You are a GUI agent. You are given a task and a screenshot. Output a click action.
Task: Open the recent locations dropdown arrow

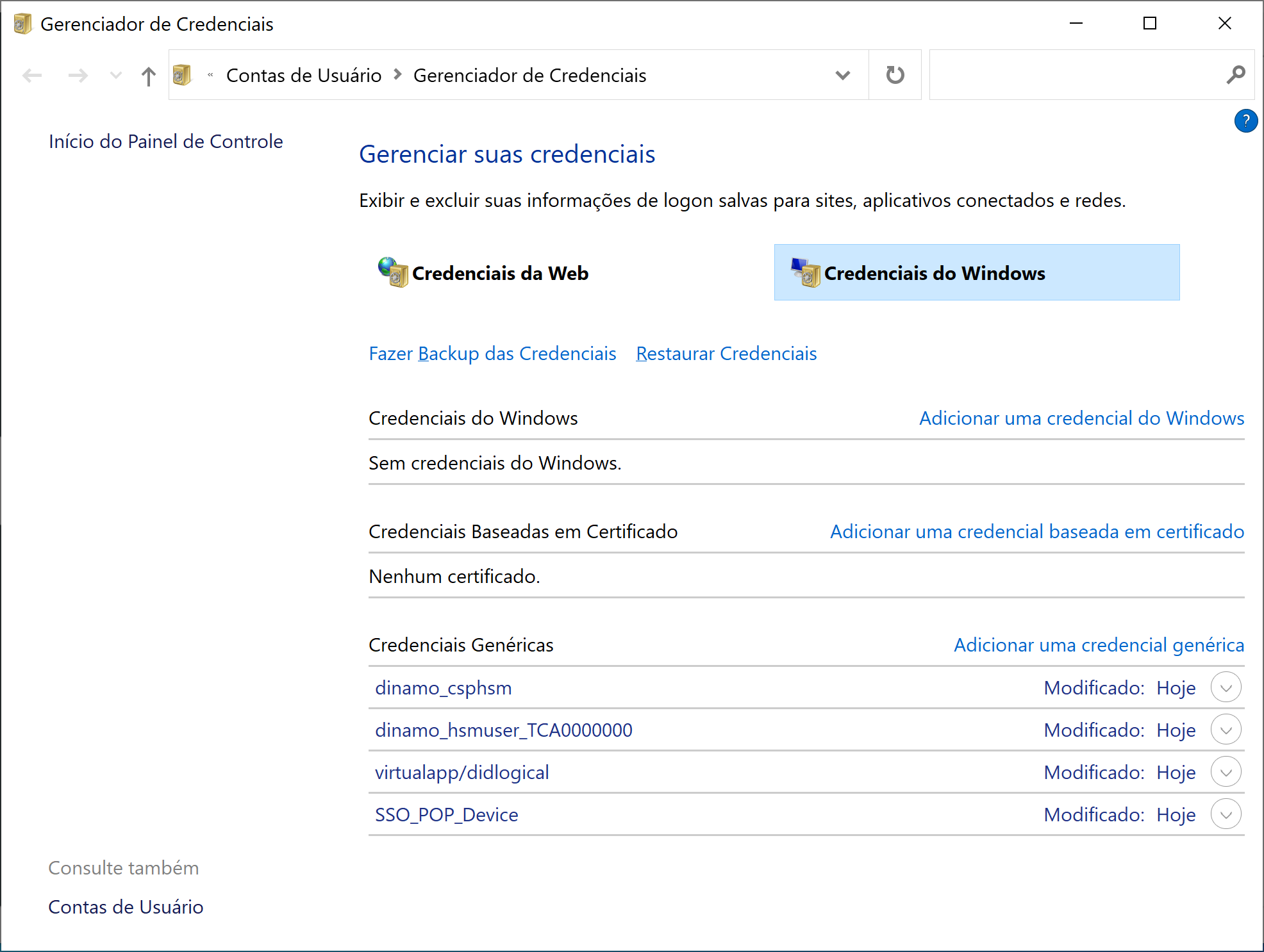[x=116, y=76]
